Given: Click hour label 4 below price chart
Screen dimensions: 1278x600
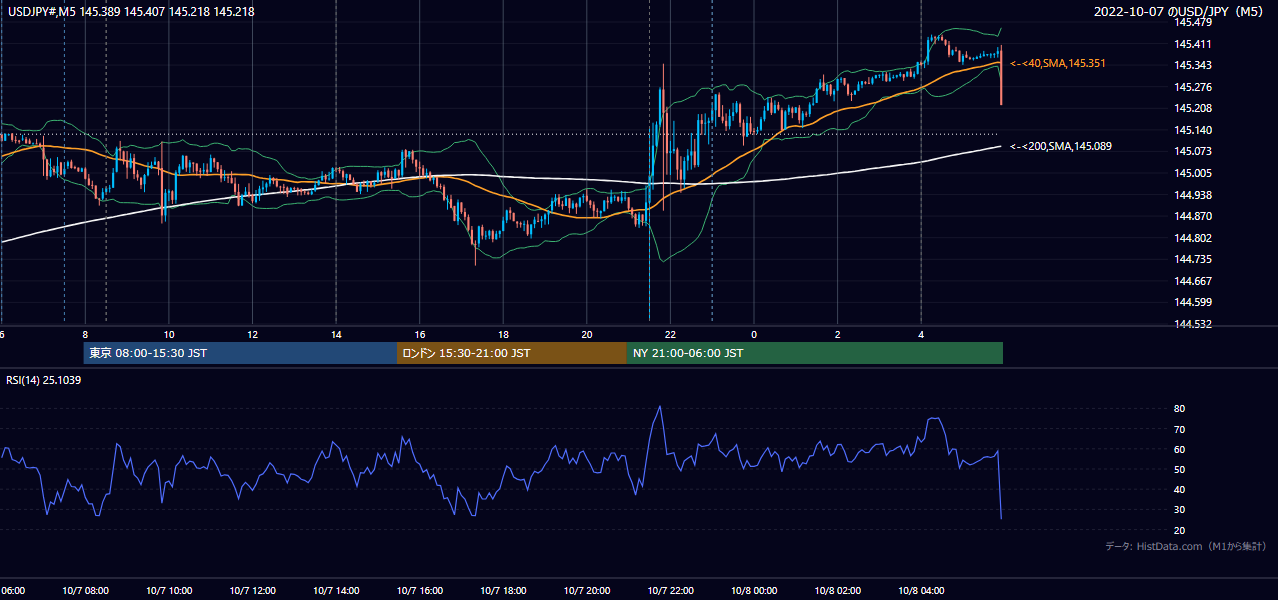Looking at the screenshot, I should click(x=921, y=334).
